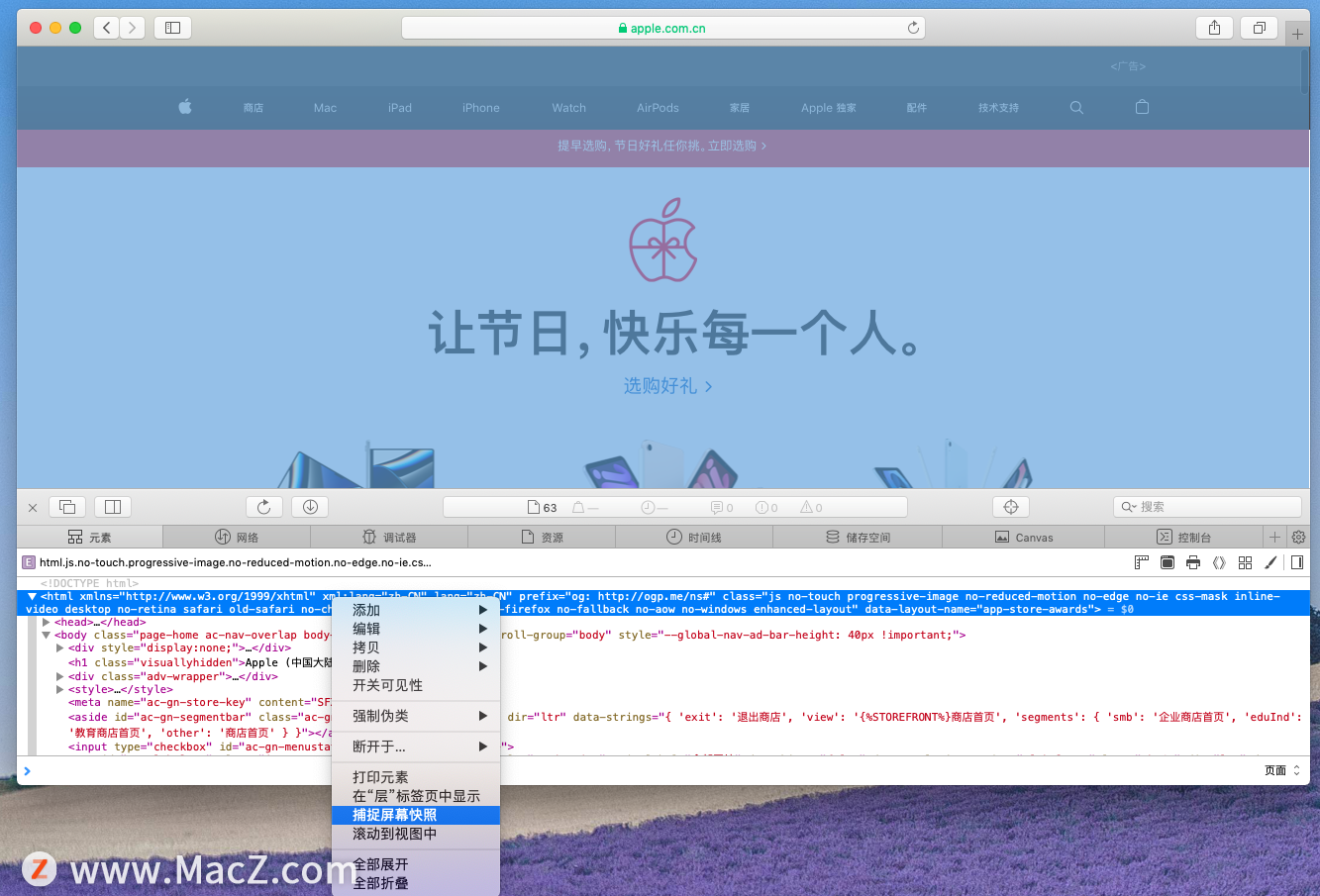The height and width of the screenshot is (896, 1320).
Task: Open the 元素 (Elements) tab
Action: [90, 537]
